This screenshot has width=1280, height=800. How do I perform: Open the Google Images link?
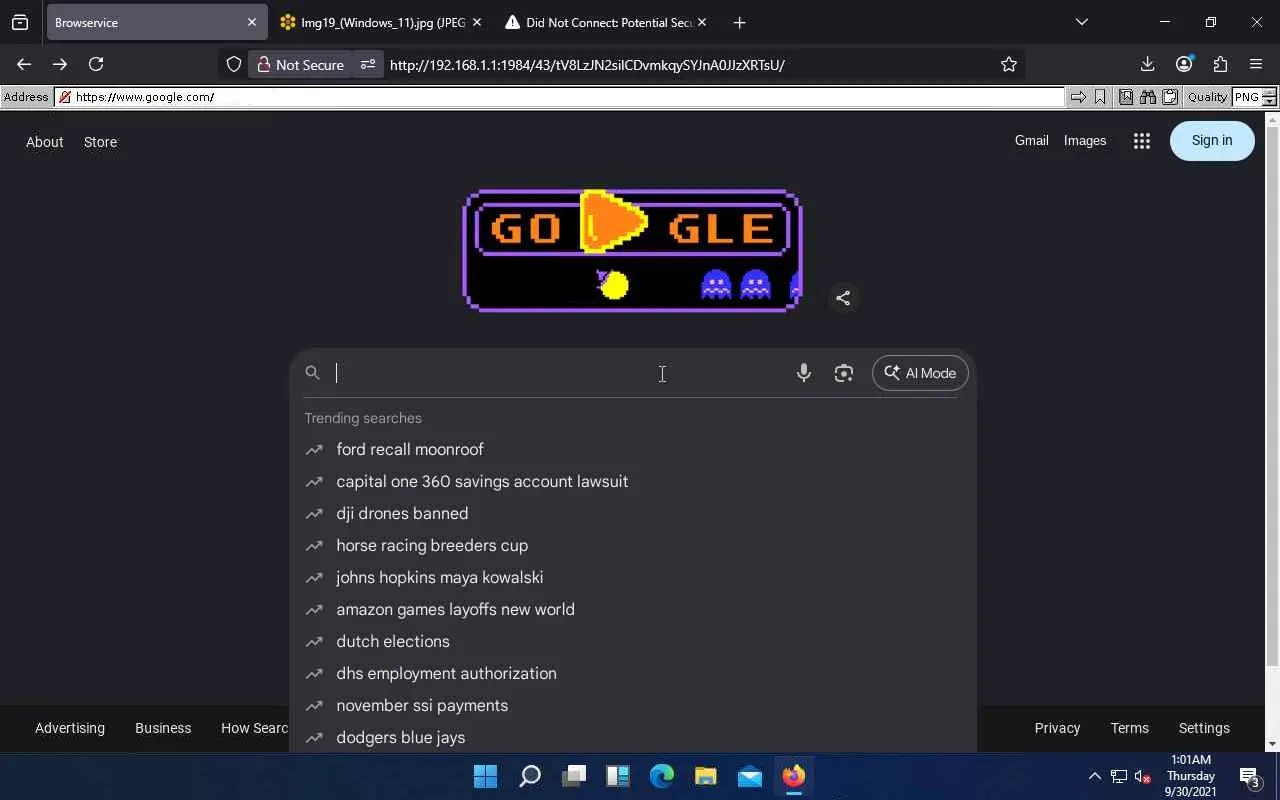(1085, 141)
